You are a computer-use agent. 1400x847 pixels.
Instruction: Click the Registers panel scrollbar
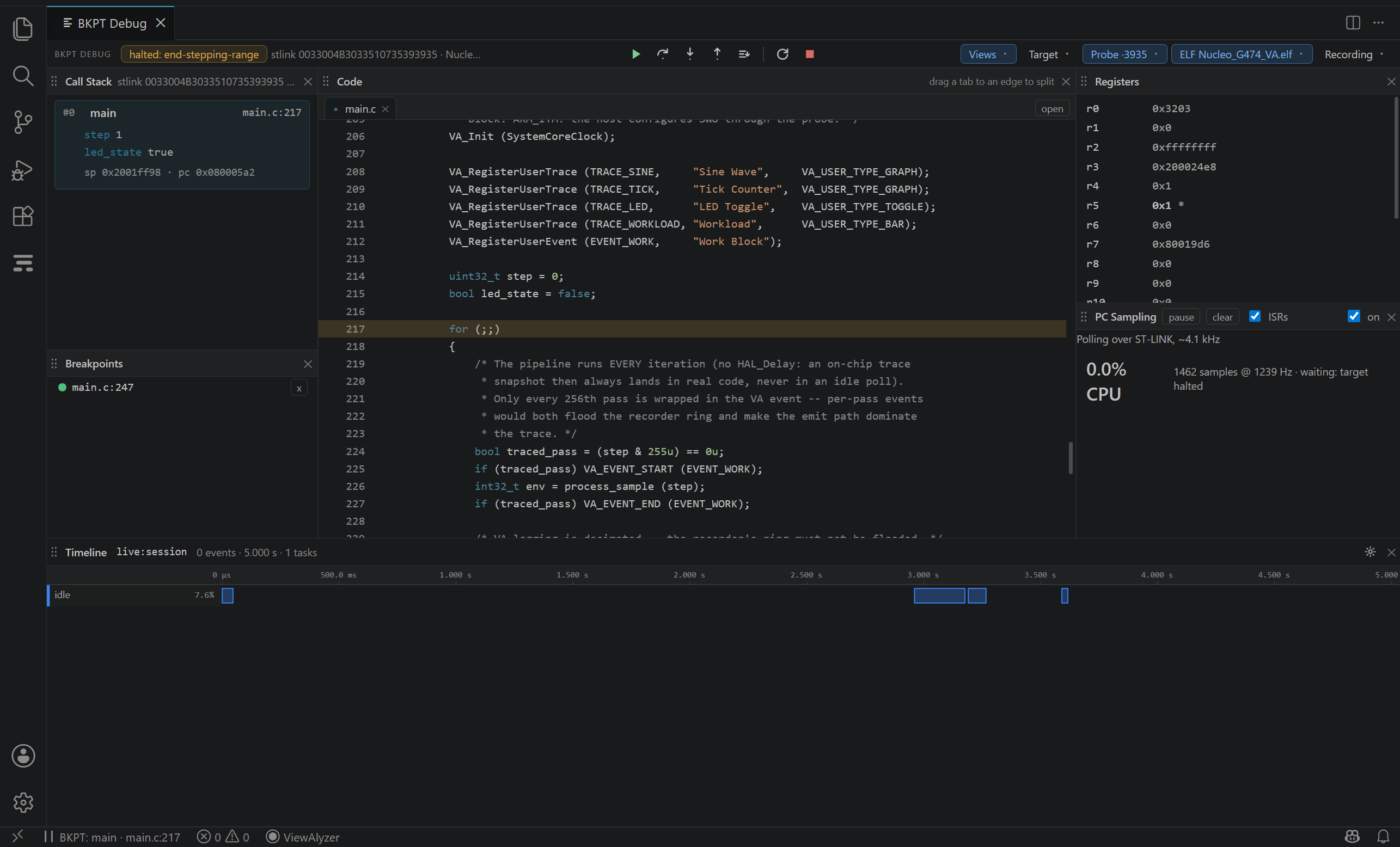point(1396,158)
